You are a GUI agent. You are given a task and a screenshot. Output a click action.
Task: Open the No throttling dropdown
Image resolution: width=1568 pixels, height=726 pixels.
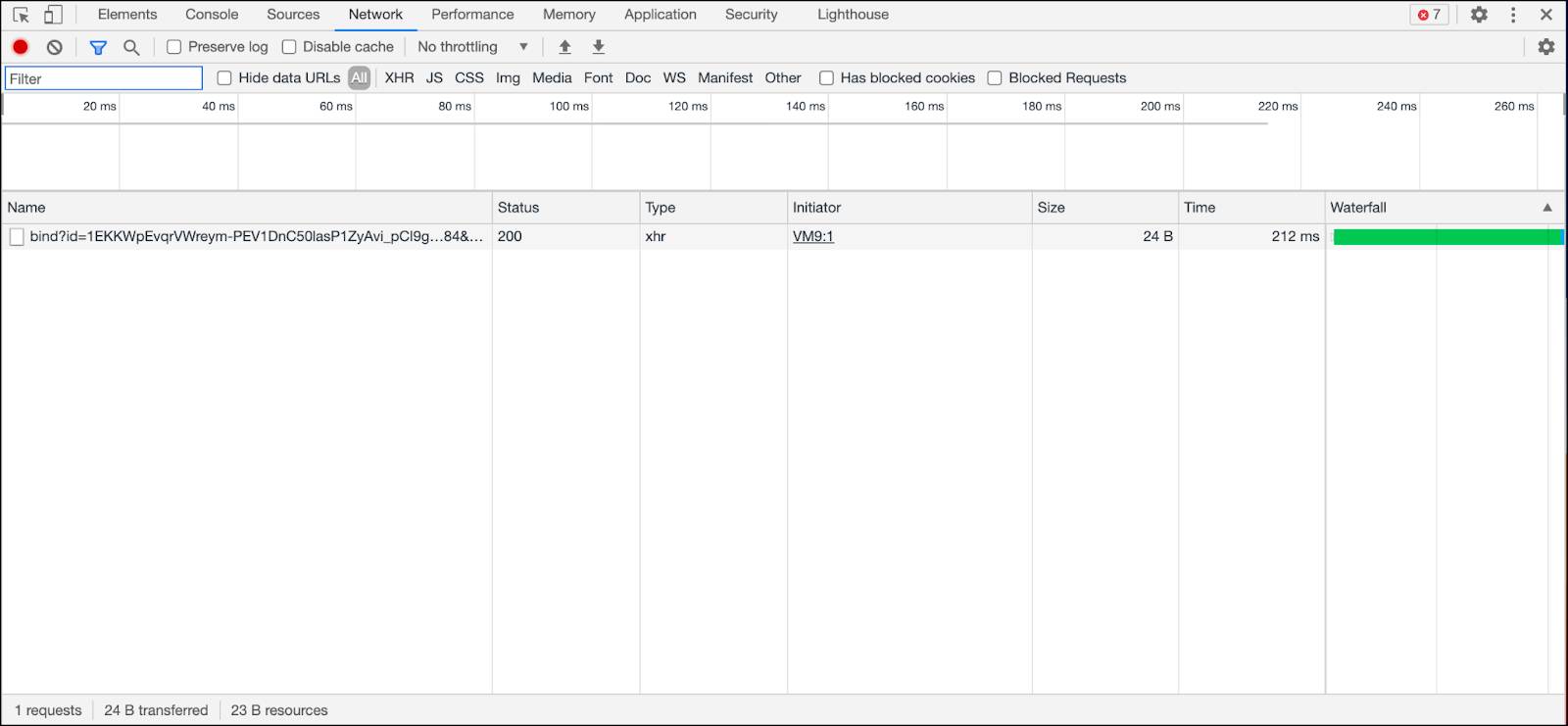(x=473, y=47)
